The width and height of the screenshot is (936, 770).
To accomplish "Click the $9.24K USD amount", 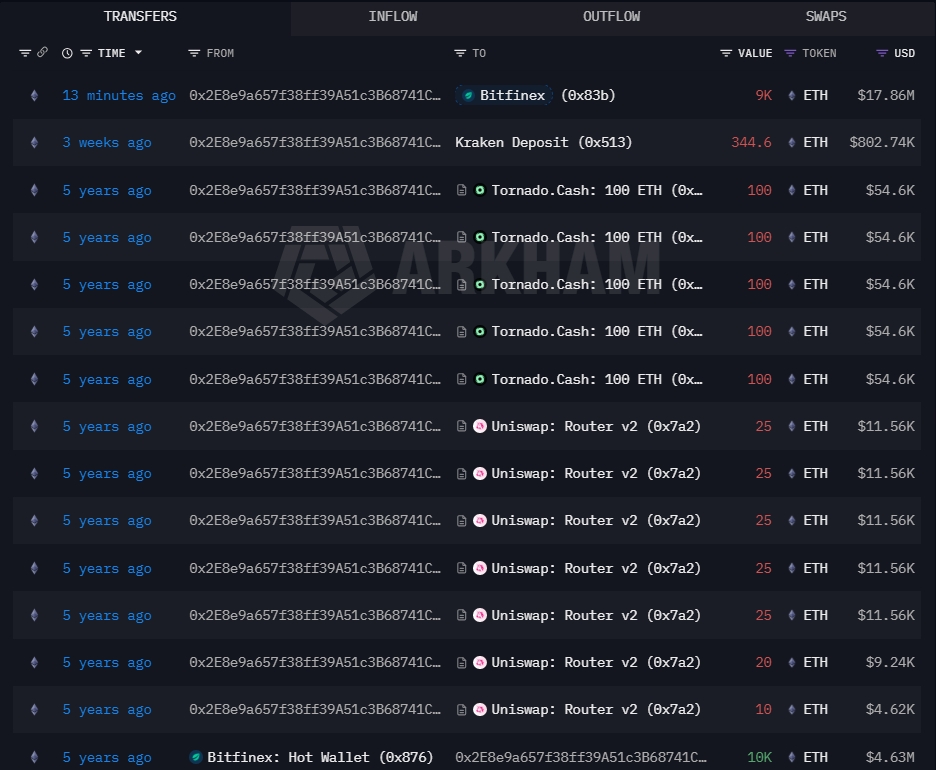I will tap(890, 663).
